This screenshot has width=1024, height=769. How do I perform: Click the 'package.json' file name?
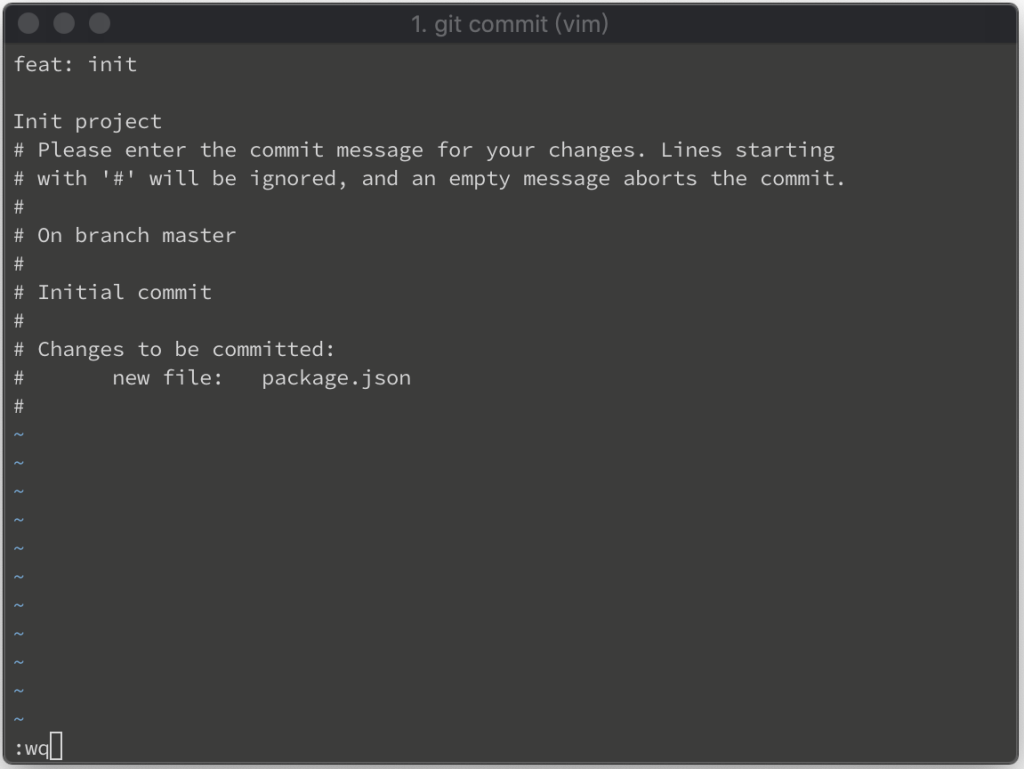coord(336,378)
